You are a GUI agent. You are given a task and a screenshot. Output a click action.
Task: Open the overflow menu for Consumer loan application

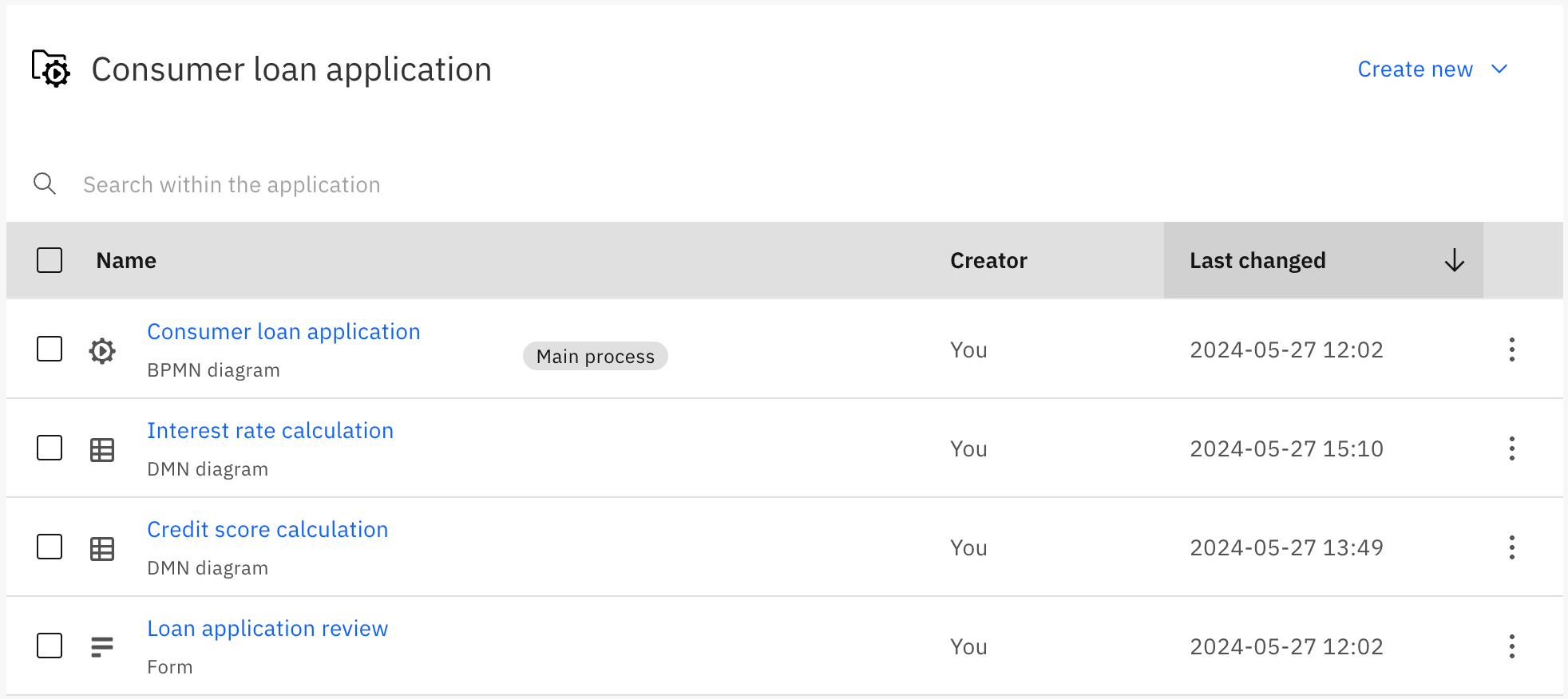point(1511,349)
